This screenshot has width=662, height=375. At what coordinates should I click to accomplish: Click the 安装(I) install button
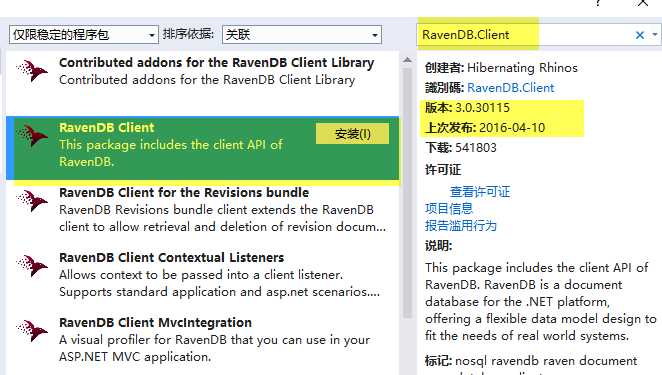[352, 134]
